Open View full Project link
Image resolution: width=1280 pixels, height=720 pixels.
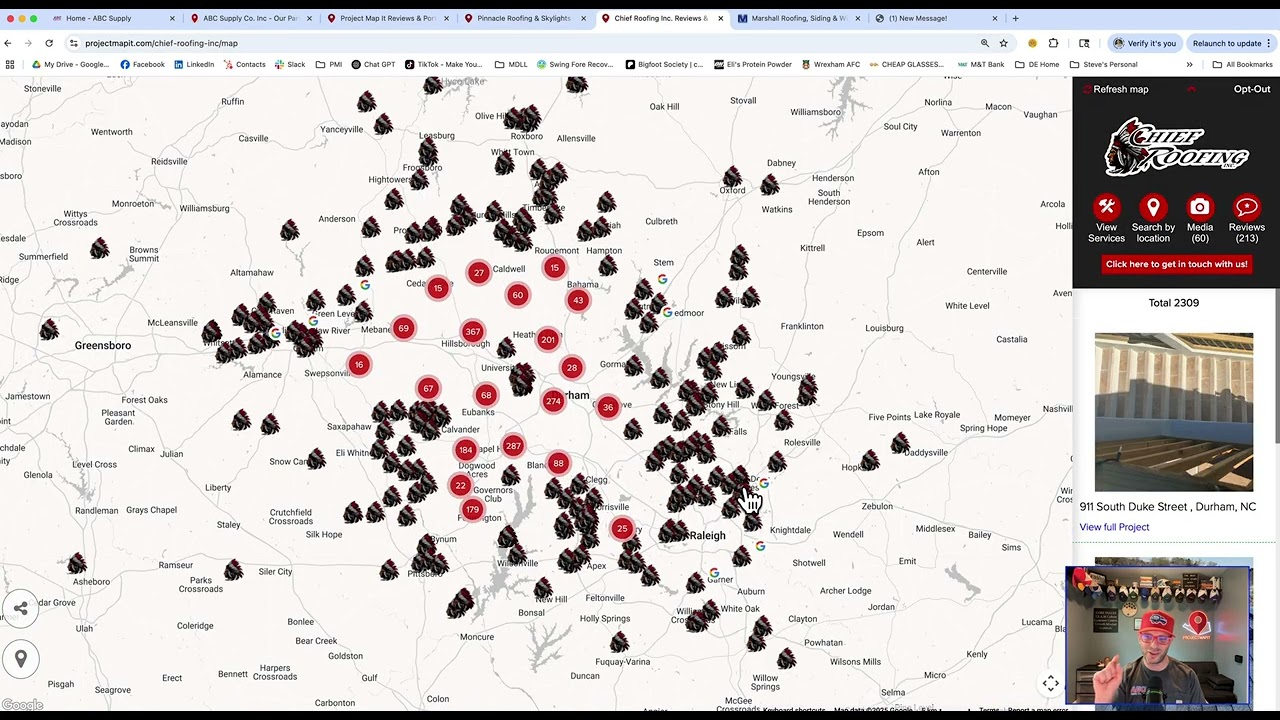(x=1114, y=527)
